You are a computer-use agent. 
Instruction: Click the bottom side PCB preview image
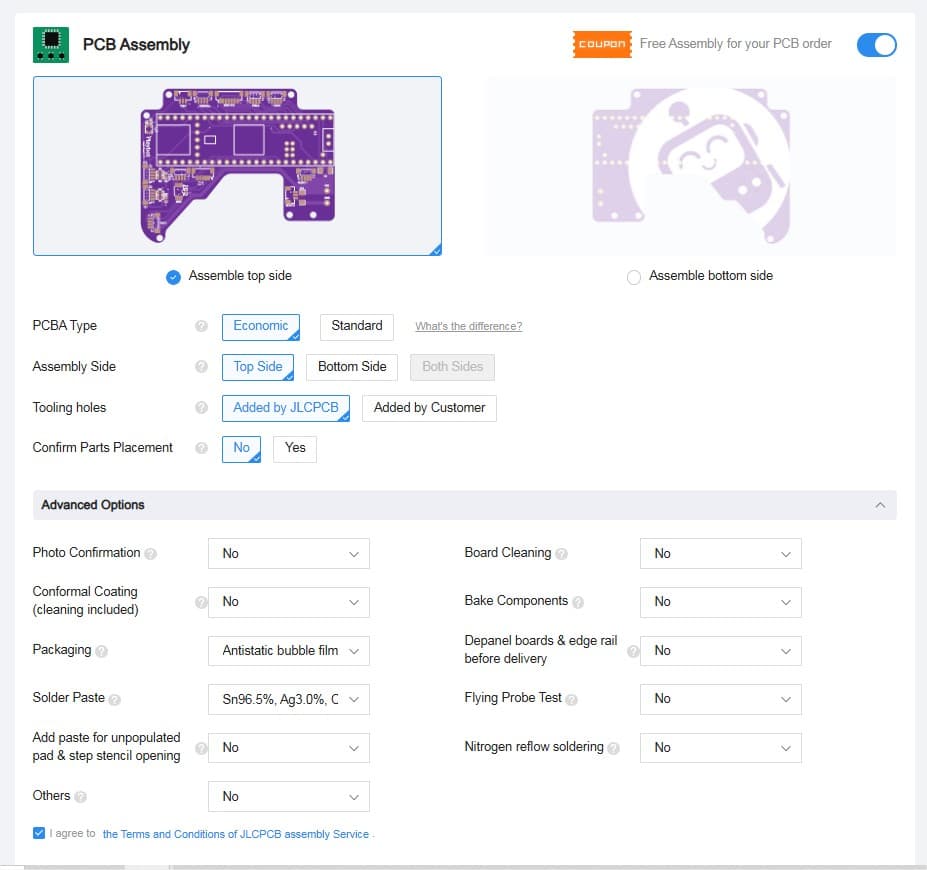(x=691, y=166)
